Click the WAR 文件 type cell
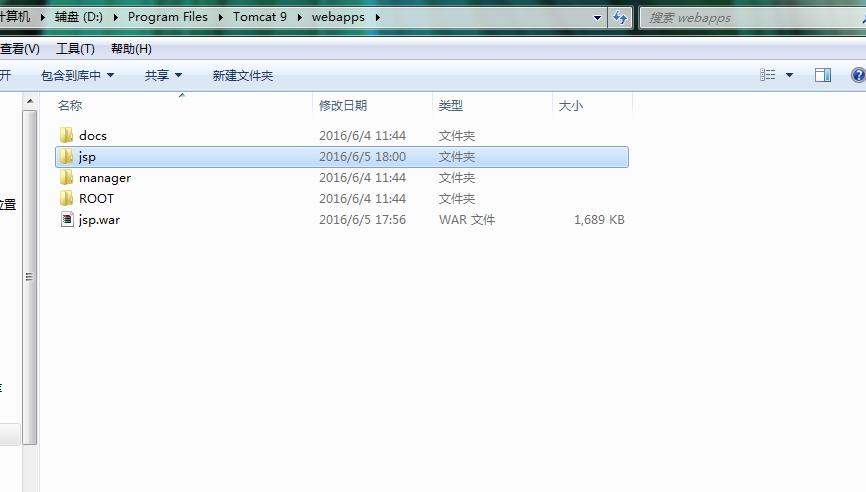Screen dimensions: 866x492 coord(467,220)
